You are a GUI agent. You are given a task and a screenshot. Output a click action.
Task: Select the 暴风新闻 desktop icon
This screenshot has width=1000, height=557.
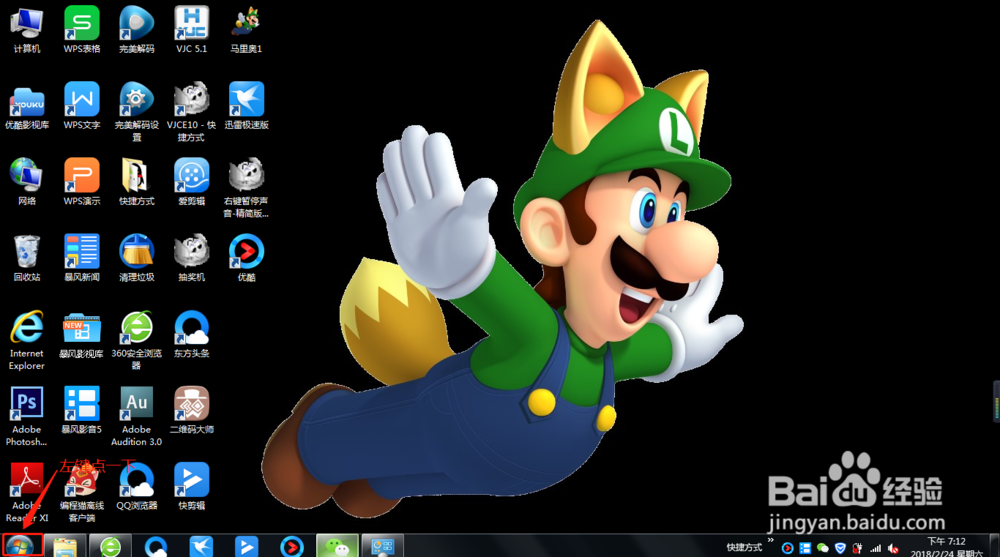[x=82, y=258]
